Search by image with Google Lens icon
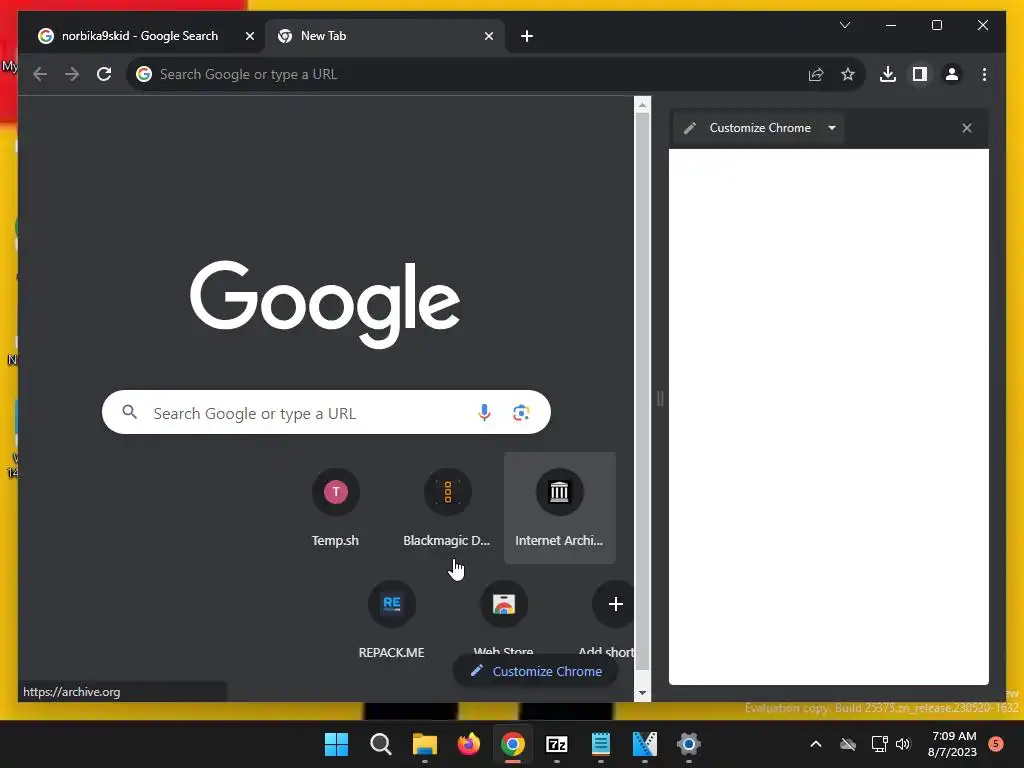The width and height of the screenshot is (1024, 768). [520, 413]
